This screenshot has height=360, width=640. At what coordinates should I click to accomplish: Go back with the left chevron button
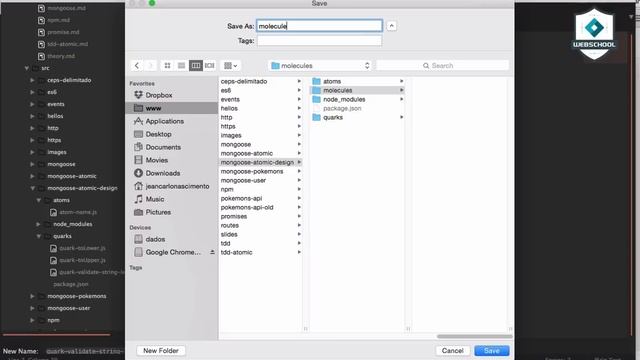(137, 65)
